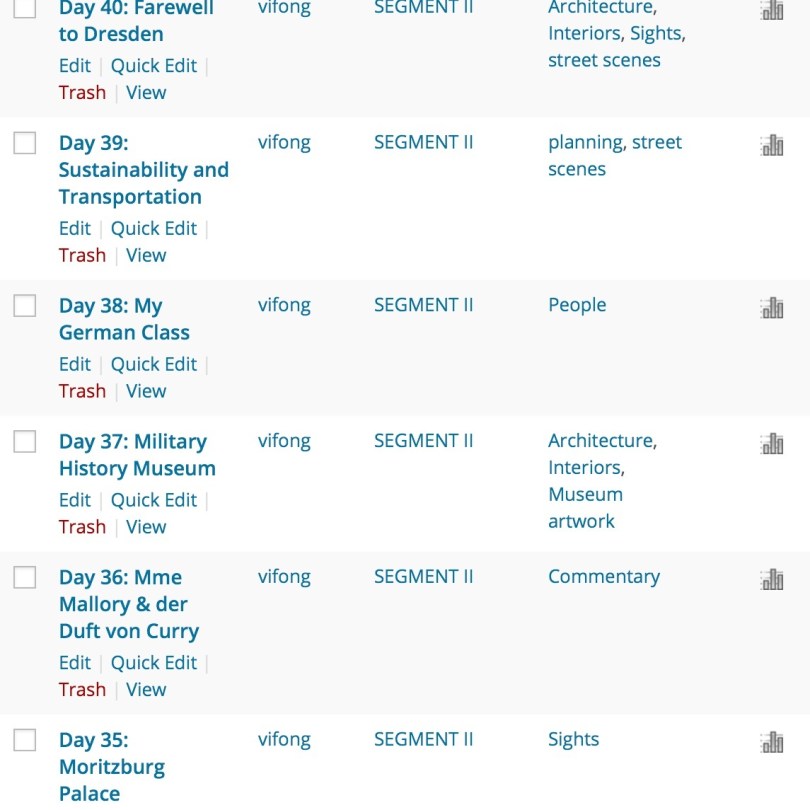Select the Day 39 post checkbox
This screenshot has width=810, height=810.
25,143
